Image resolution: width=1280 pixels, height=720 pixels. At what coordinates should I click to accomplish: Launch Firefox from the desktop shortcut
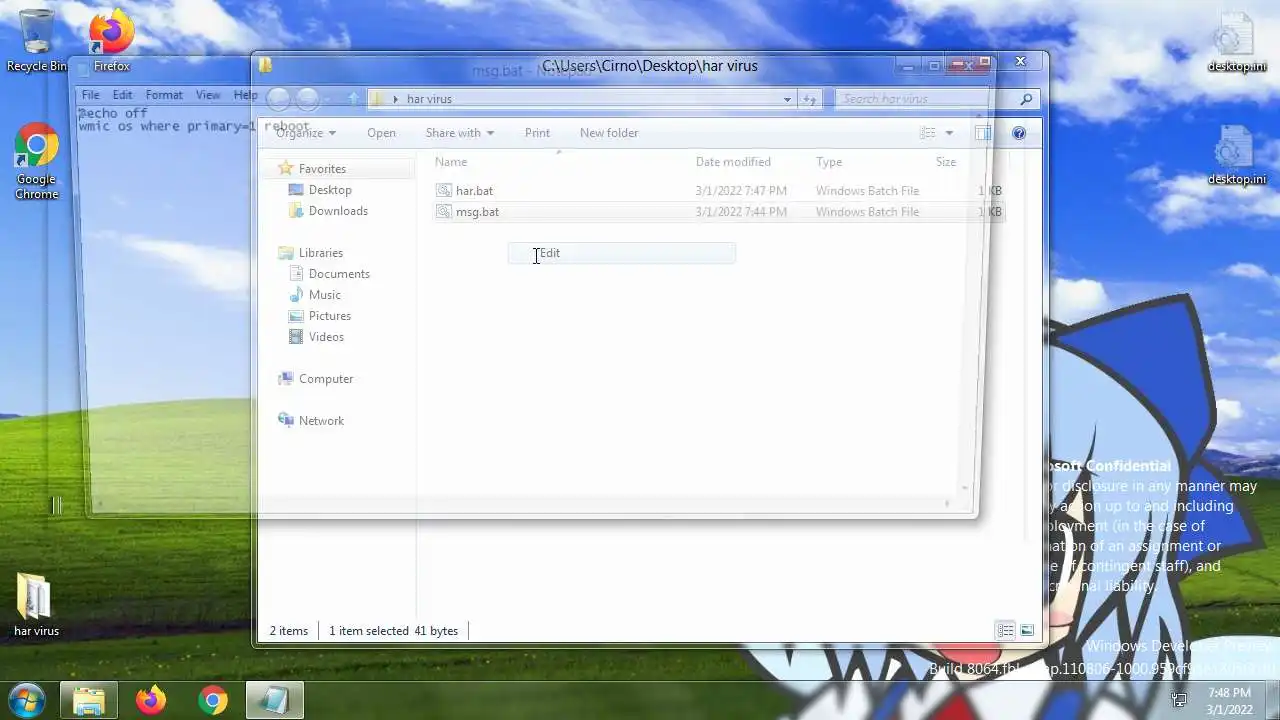pos(111,40)
